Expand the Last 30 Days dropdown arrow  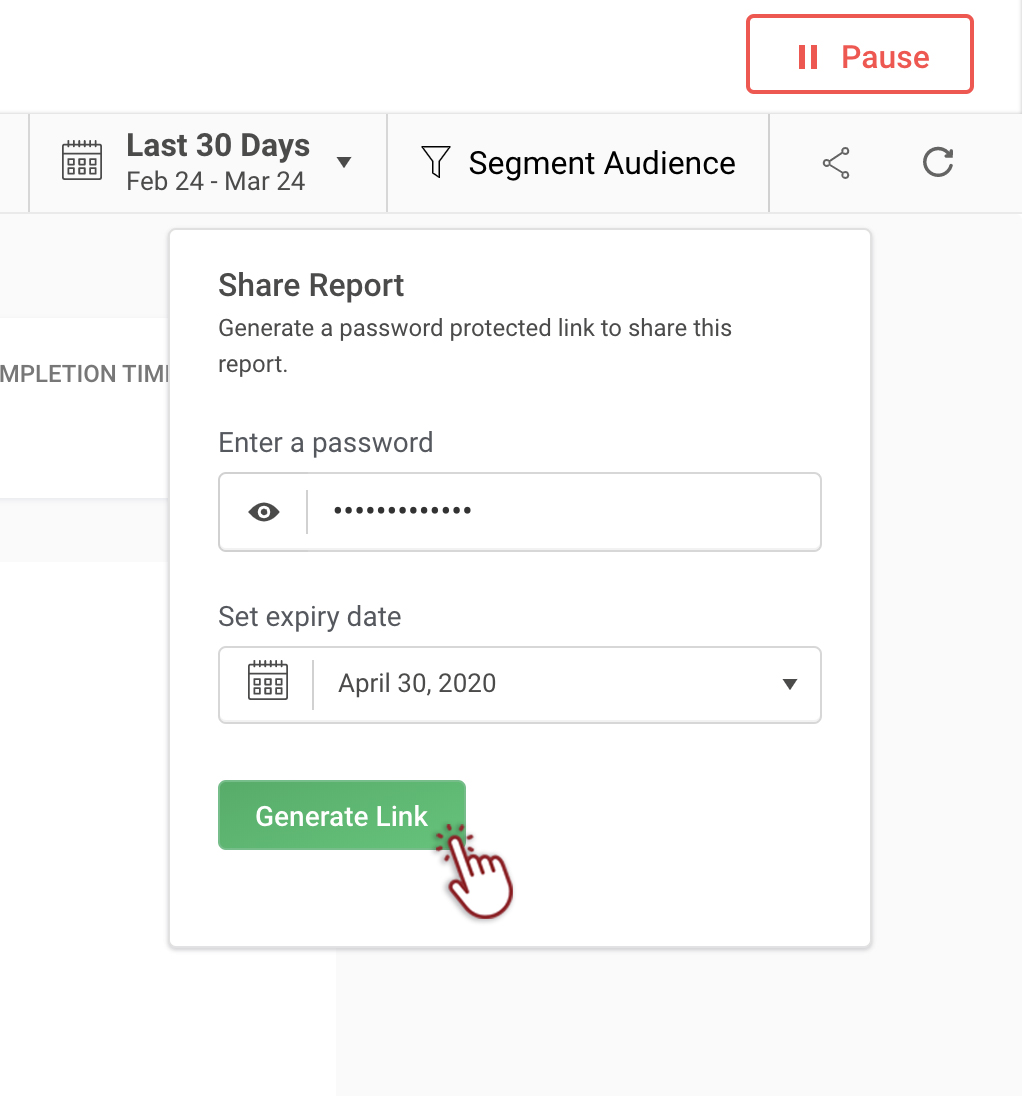tap(344, 162)
